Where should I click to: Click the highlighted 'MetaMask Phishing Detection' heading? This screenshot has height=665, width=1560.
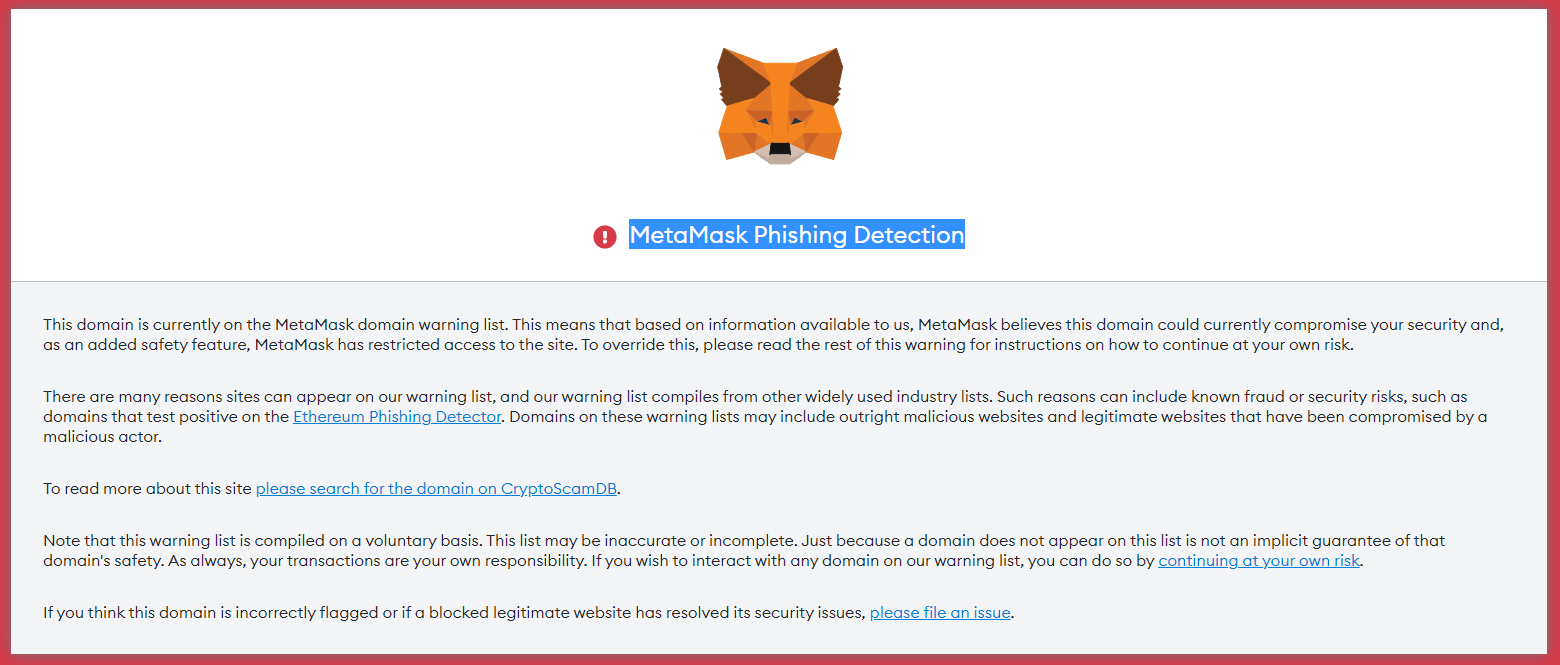coord(796,235)
